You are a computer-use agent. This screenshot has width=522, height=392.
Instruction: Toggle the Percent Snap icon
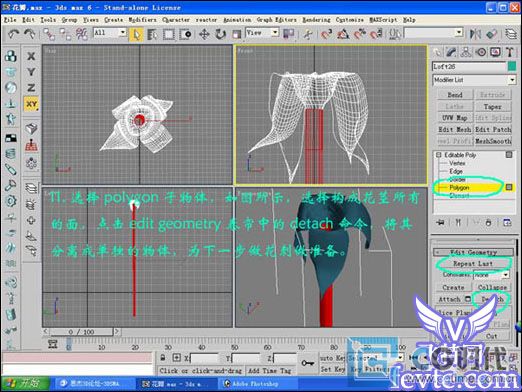(x=359, y=34)
